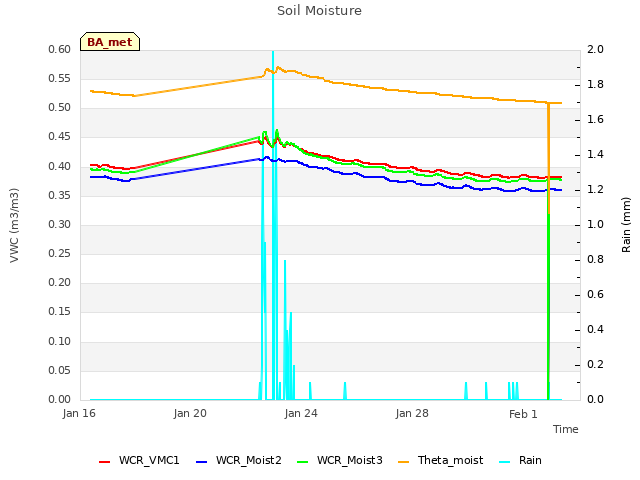Click the WCR_VMC1 legend label
This screenshot has height=480, width=640.
149,460
